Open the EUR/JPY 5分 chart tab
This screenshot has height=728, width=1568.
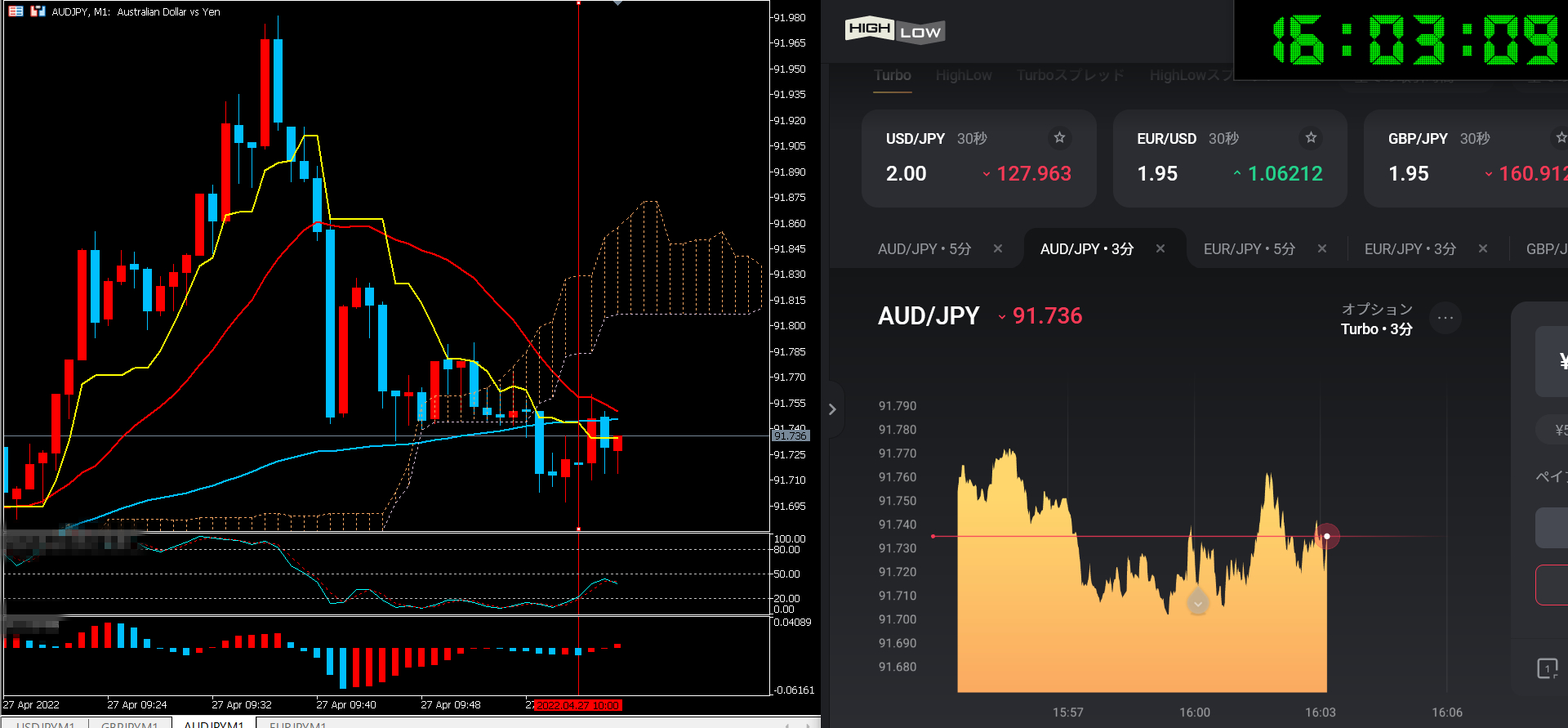pos(1249,248)
